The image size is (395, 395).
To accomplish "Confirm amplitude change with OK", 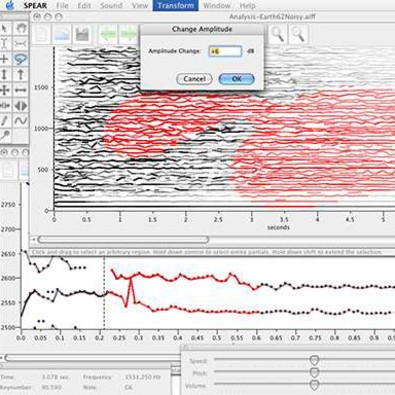I will tap(236, 79).
